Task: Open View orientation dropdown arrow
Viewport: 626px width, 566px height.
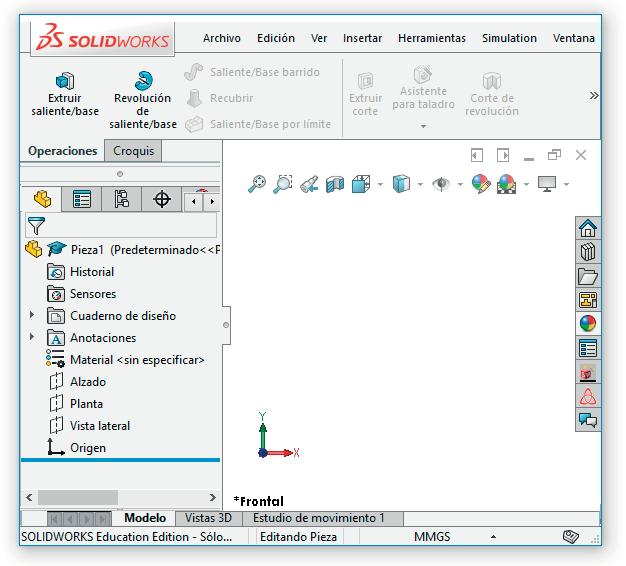Action: 380,184
